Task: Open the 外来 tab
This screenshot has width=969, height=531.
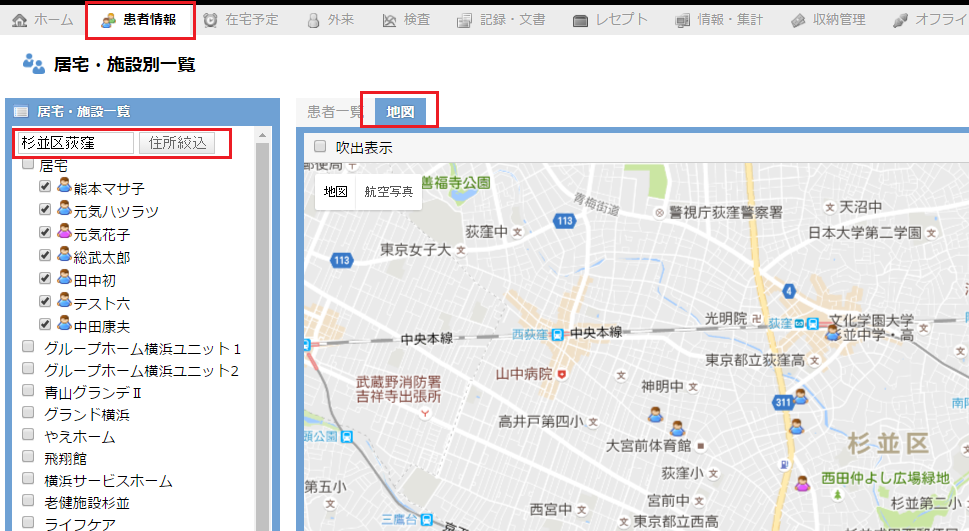Action: pyautogui.click(x=331, y=20)
